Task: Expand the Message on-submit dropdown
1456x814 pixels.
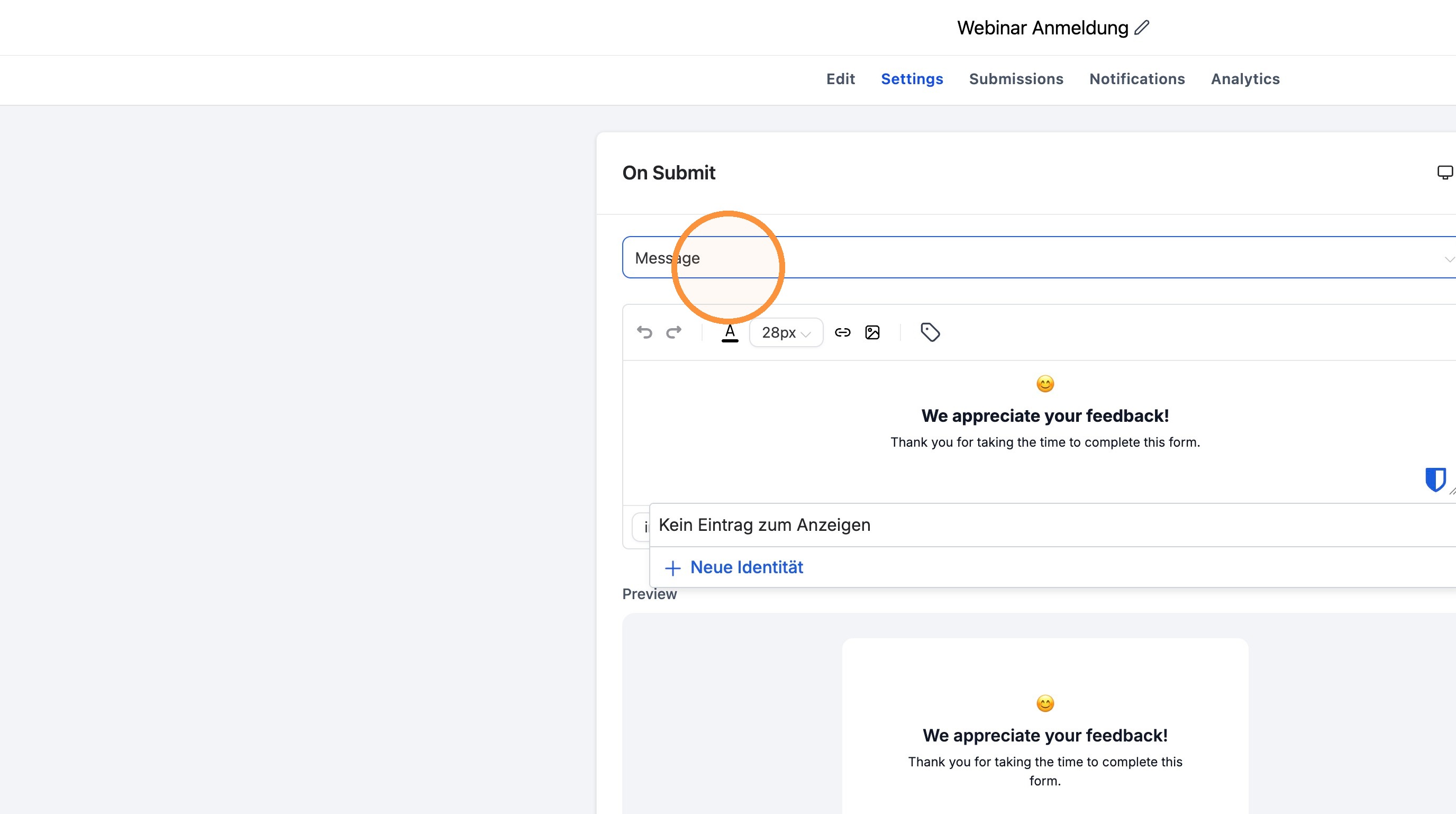Action: click(x=1039, y=258)
